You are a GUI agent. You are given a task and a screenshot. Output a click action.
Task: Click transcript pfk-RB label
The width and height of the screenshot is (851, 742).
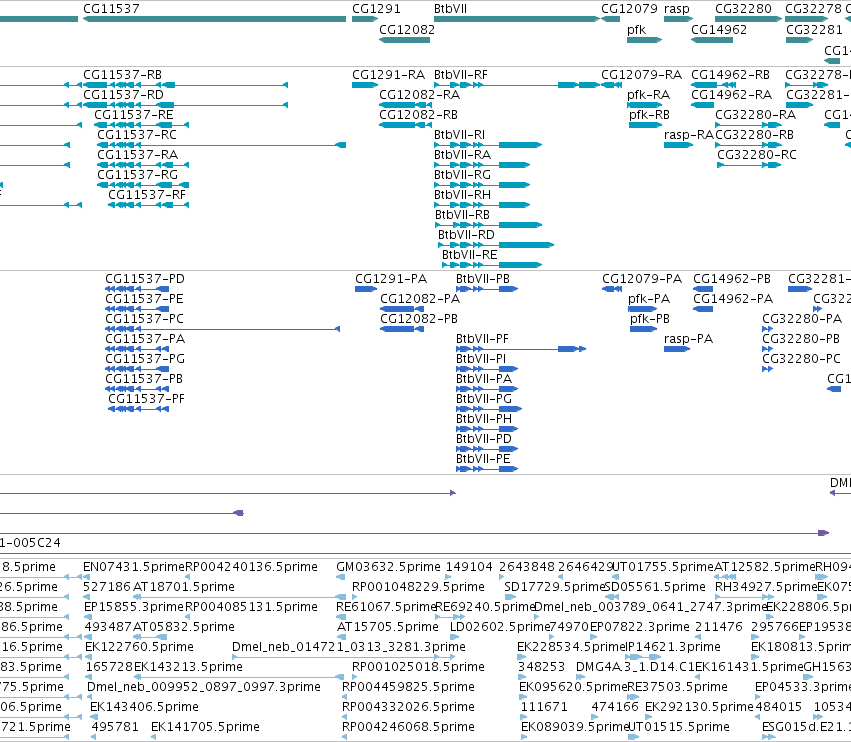(x=649, y=115)
